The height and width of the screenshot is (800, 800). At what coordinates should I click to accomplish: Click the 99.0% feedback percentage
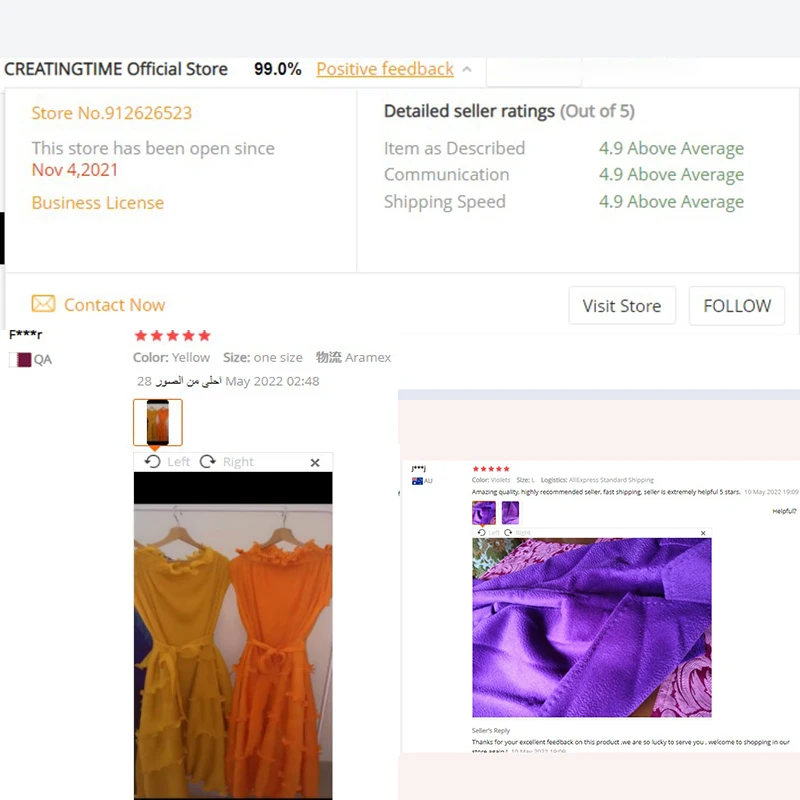click(x=278, y=69)
